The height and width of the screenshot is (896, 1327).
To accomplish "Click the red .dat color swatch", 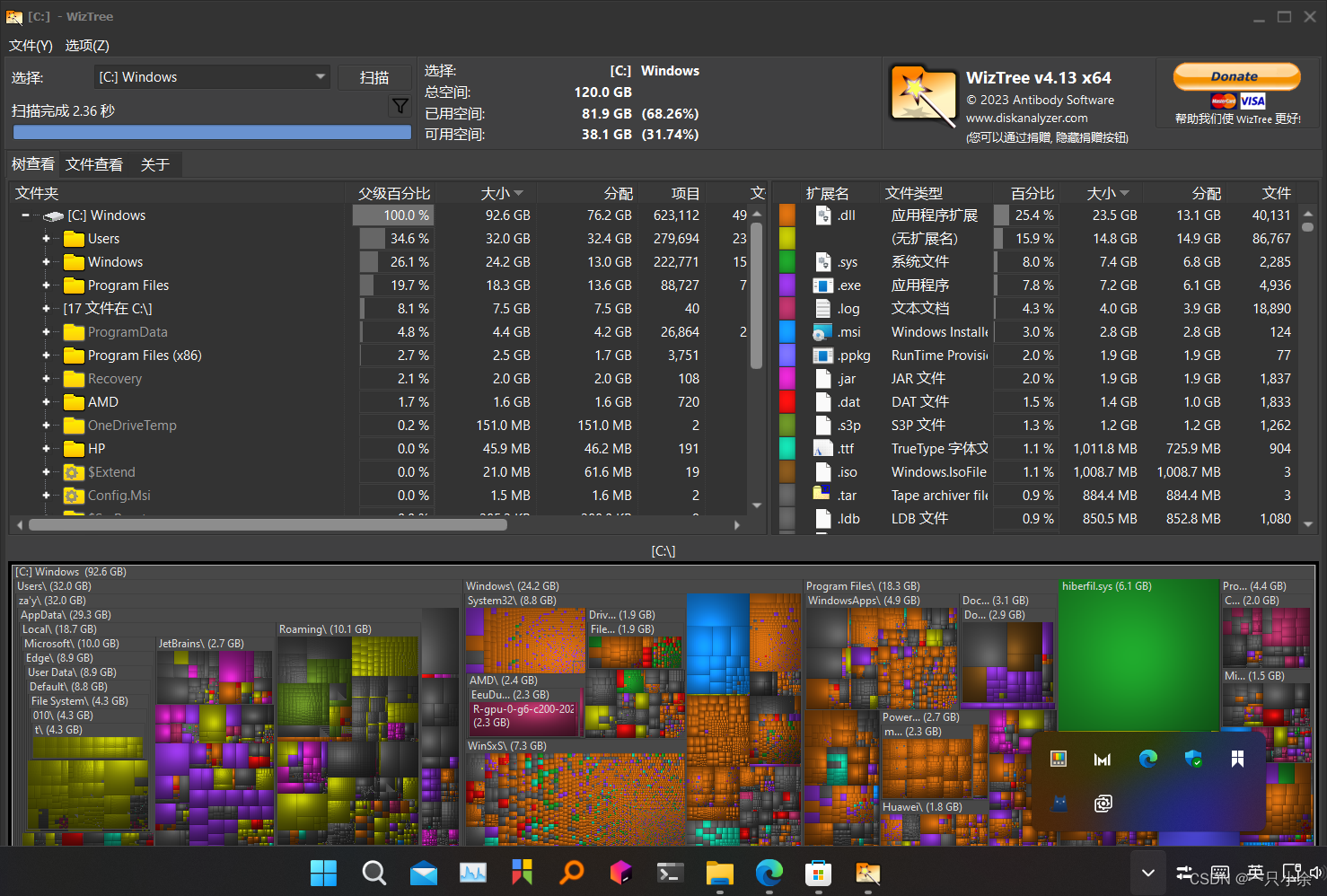I will click(787, 402).
